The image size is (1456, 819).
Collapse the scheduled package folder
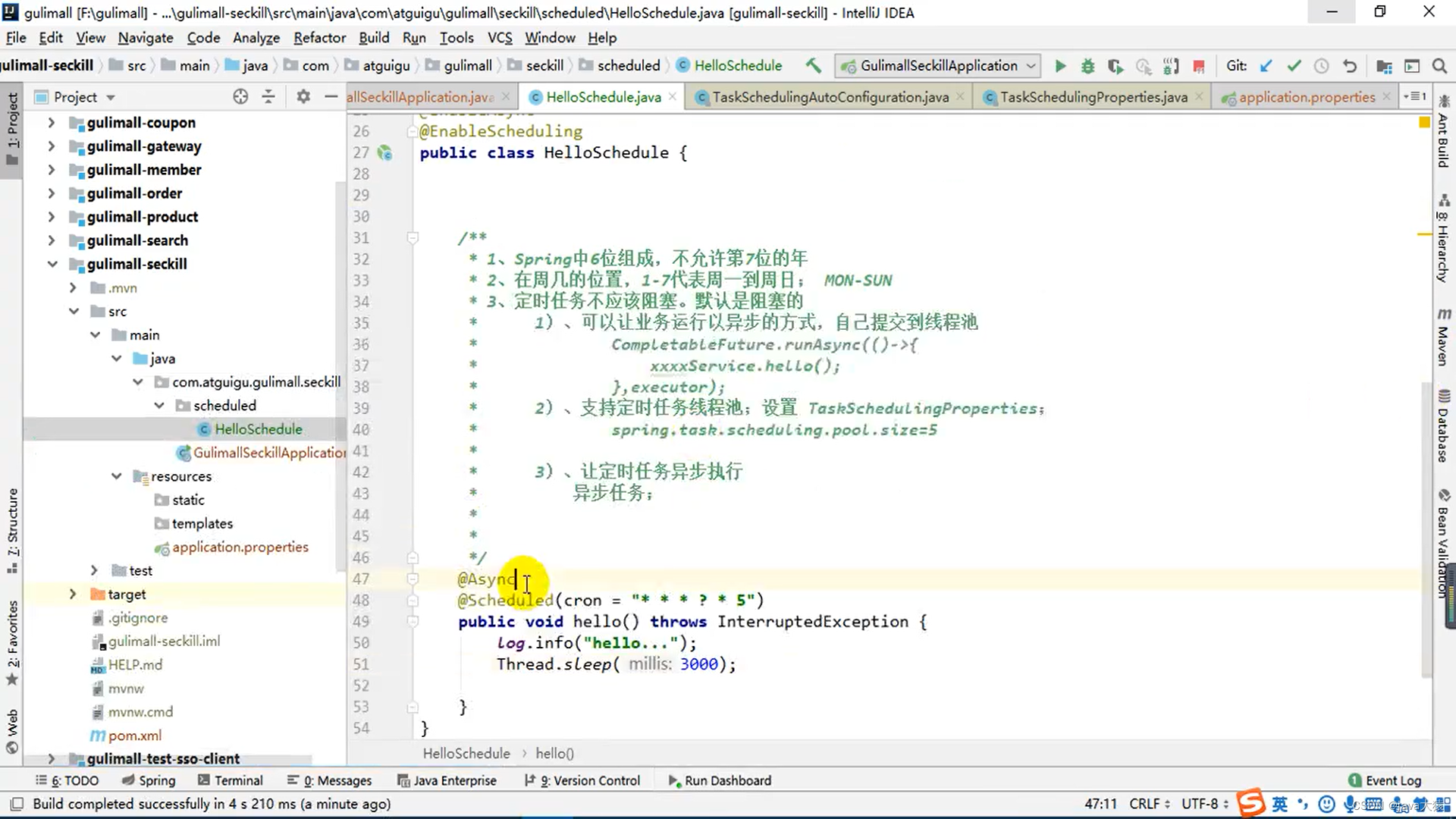point(159,406)
